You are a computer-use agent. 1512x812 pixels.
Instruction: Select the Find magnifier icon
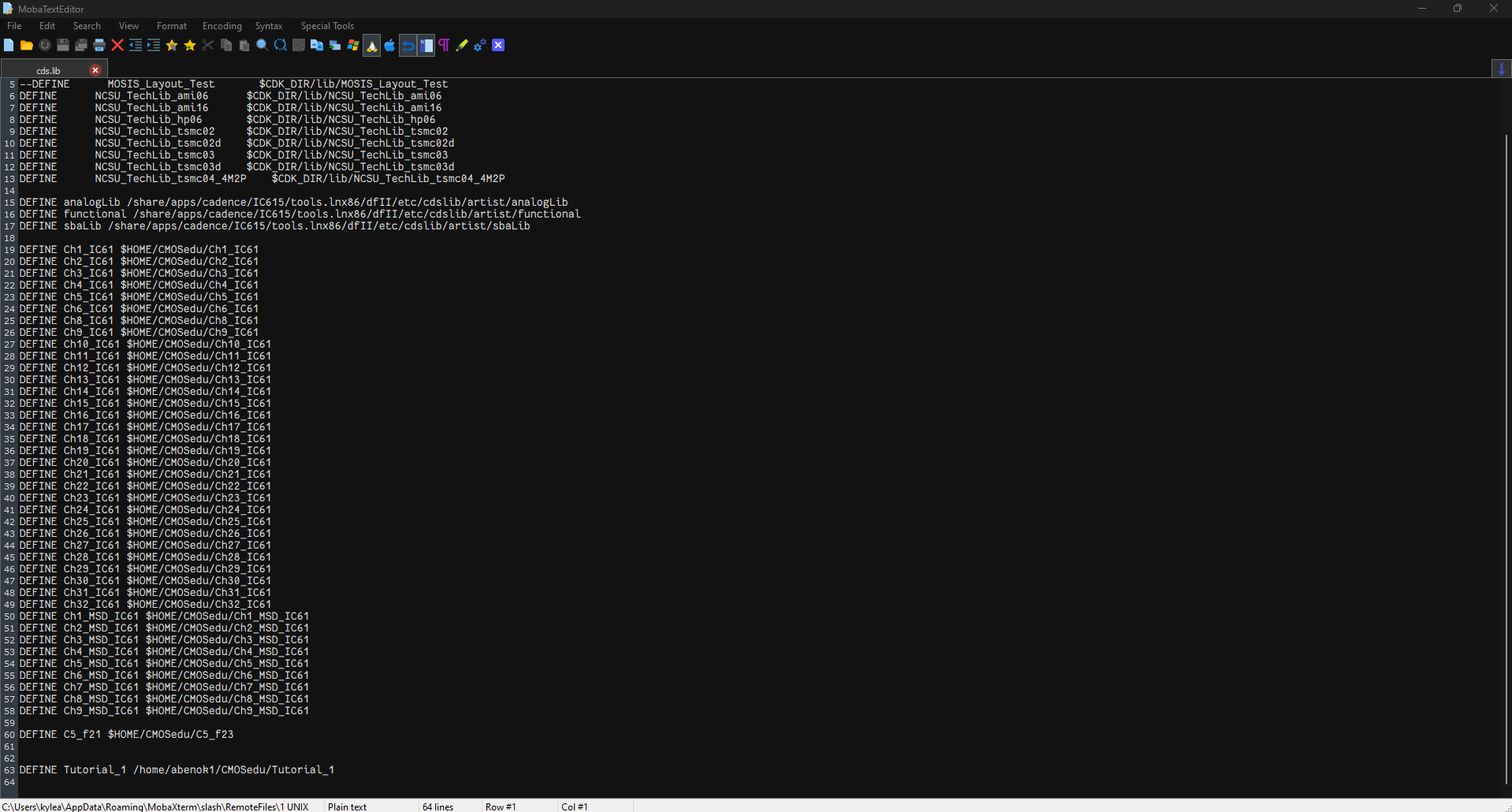click(263, 45)
